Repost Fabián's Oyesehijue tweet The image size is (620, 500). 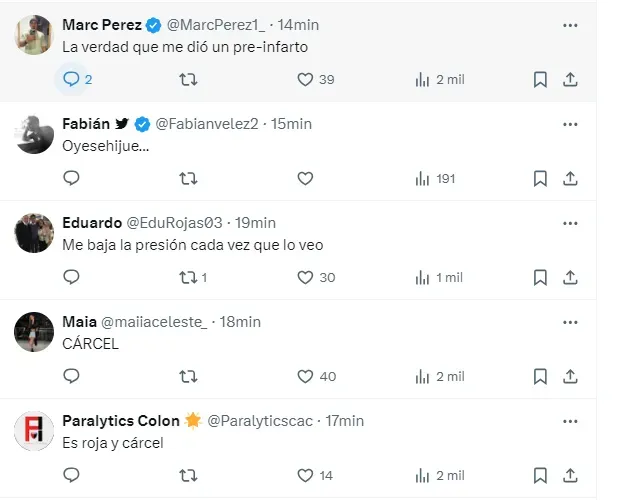[x=188, y=178]
